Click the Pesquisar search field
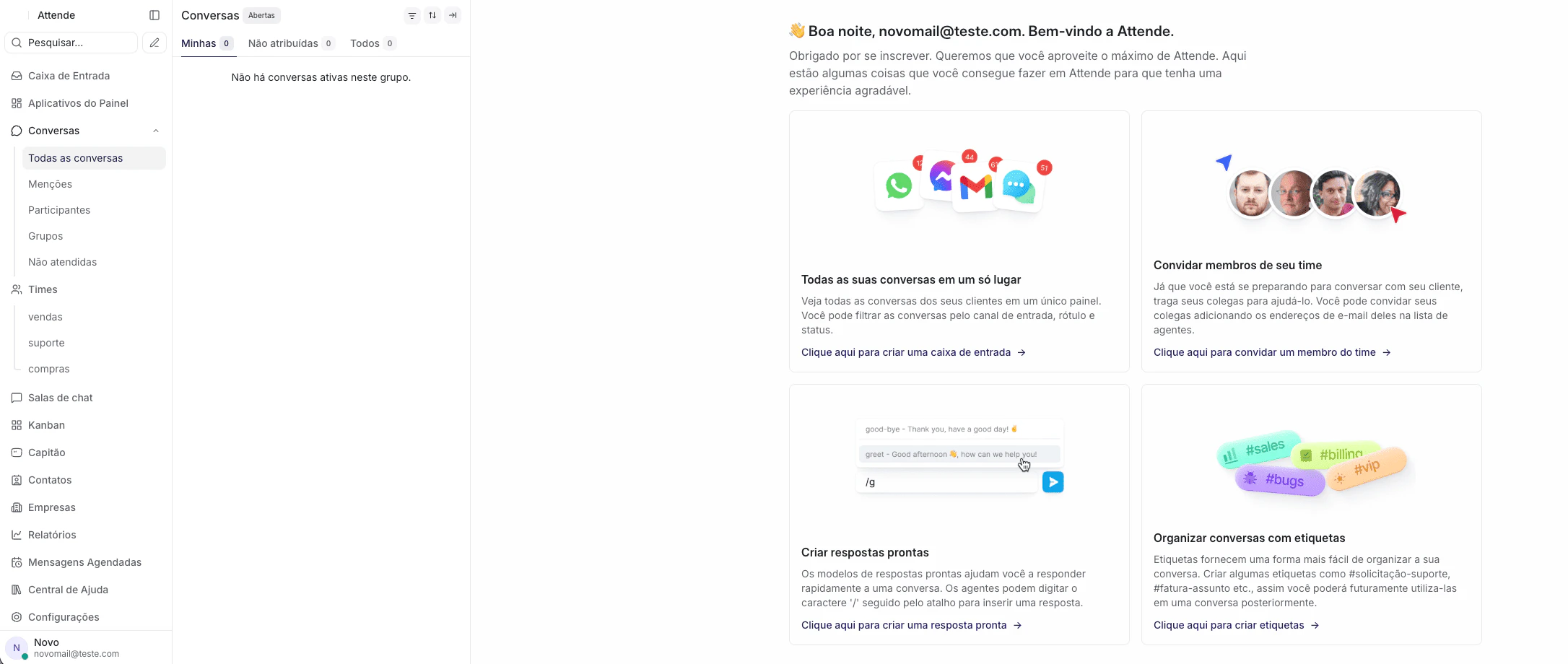Image resolution: width=1568 pixels, height=664 pixels. pyautogui.click(x=71, y=43)
